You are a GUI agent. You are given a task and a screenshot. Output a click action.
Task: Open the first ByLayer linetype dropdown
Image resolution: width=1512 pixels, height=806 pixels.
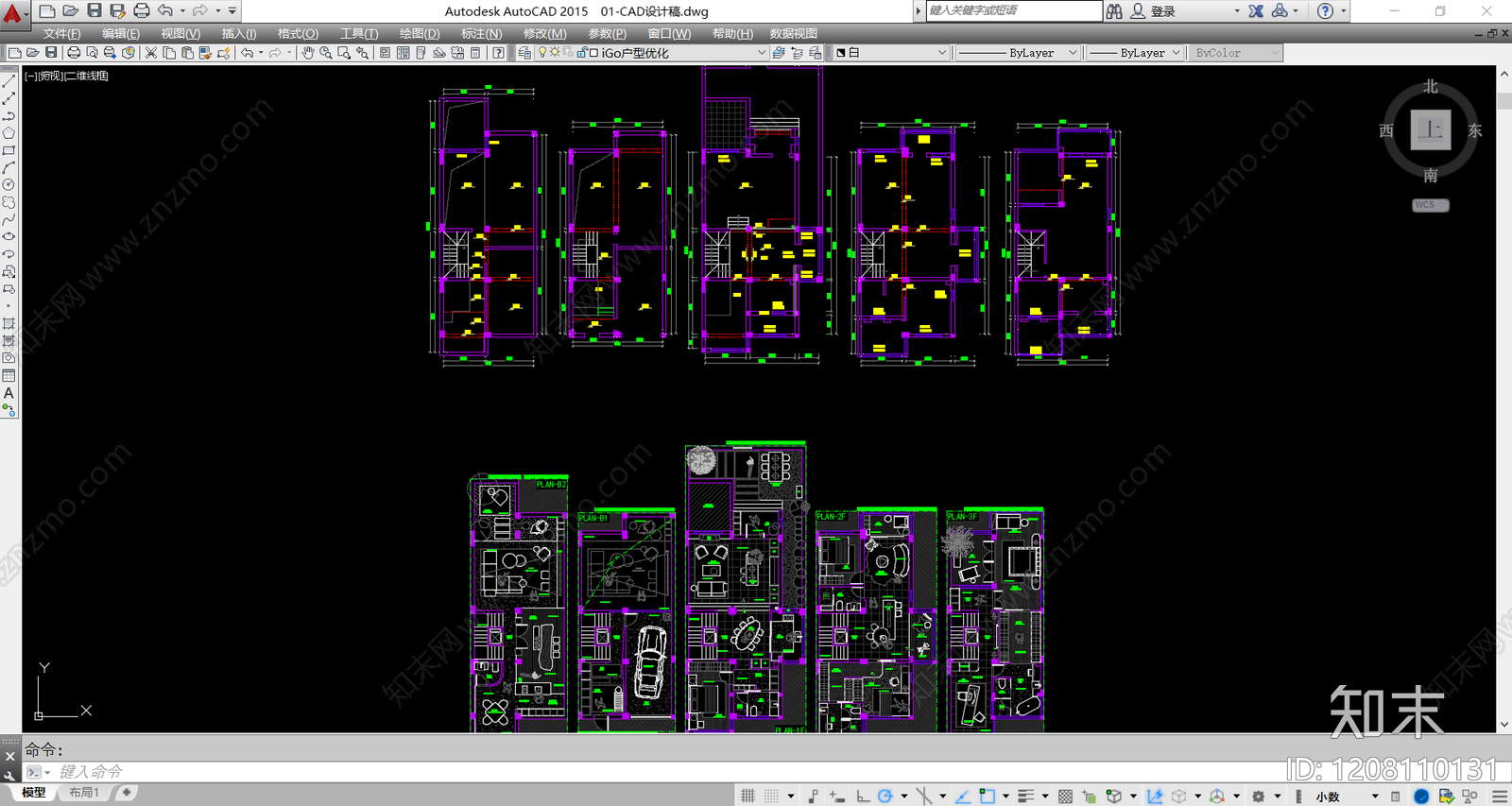1017,53
